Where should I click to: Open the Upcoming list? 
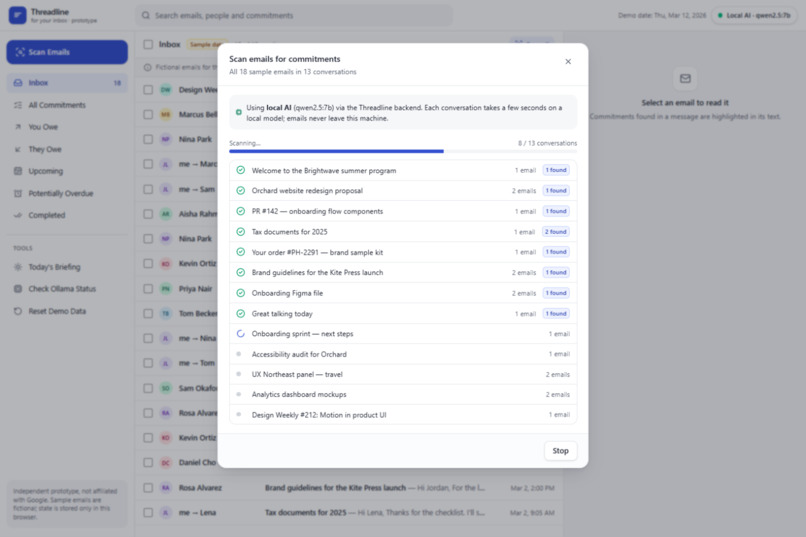pyautogui.click(x=67, y=171)
